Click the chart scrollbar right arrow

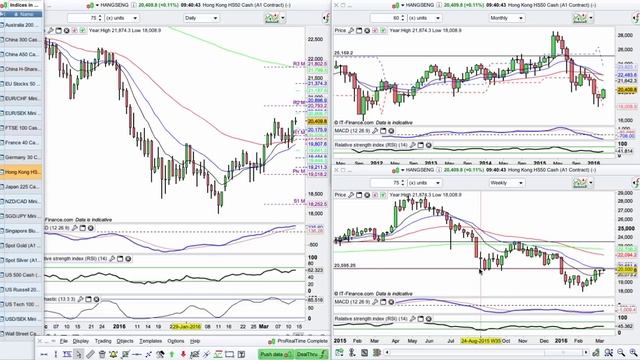pyautogui.click(x=586, y=352)
